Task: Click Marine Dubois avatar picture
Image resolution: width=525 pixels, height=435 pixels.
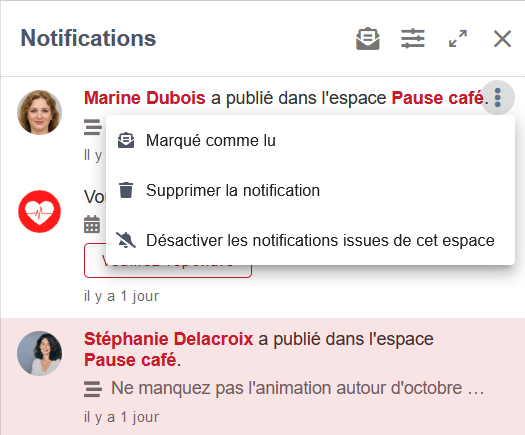Action: [40, 112]
